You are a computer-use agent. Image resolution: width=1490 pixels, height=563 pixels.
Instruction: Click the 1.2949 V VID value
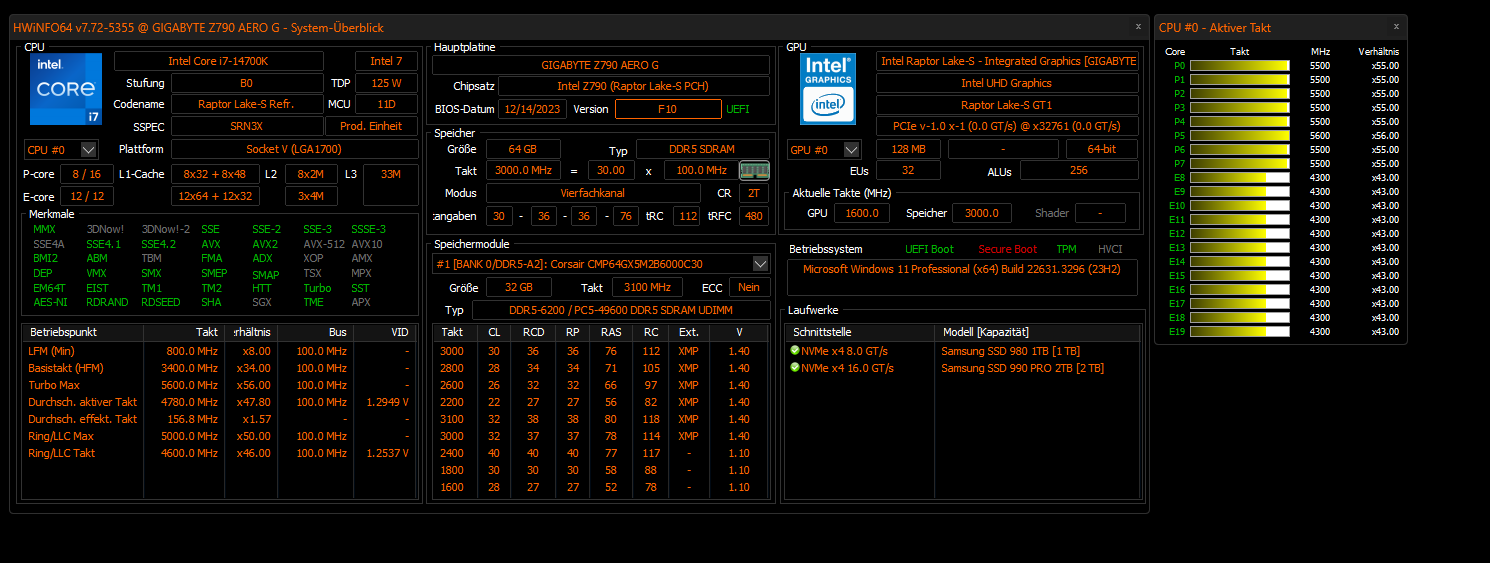click(x=387, y=402)
